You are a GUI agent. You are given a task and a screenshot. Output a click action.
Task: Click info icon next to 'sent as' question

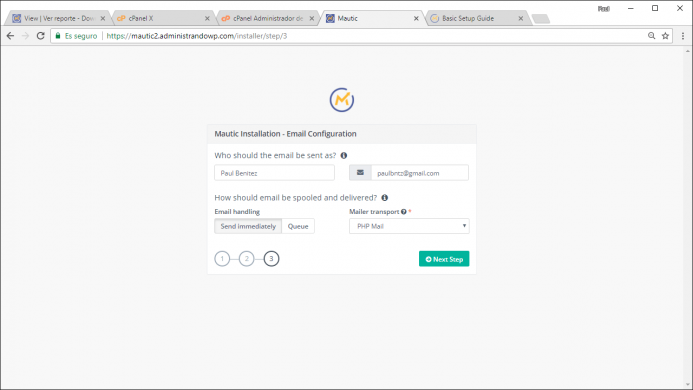tap(344, 155)
